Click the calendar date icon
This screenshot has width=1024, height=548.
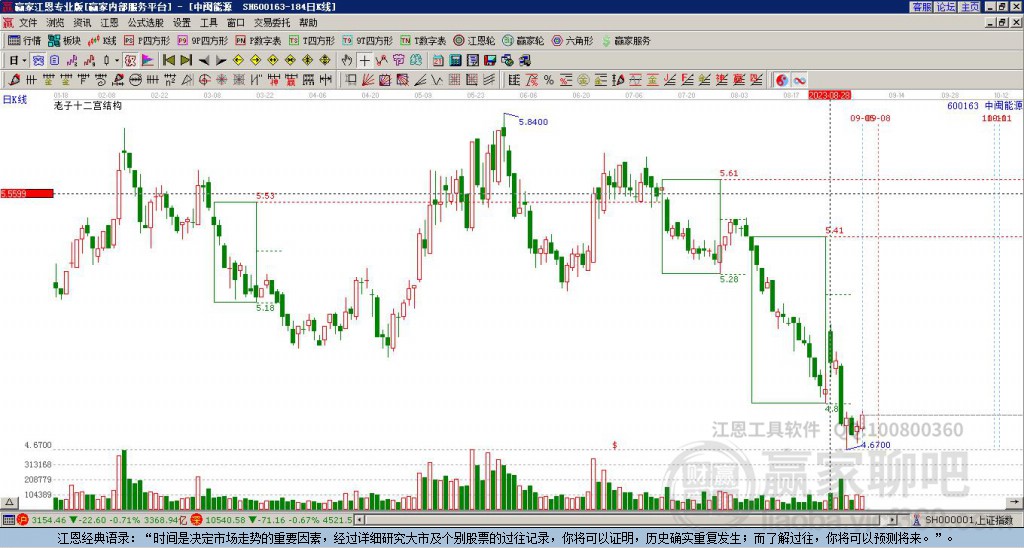pos(438,61)
